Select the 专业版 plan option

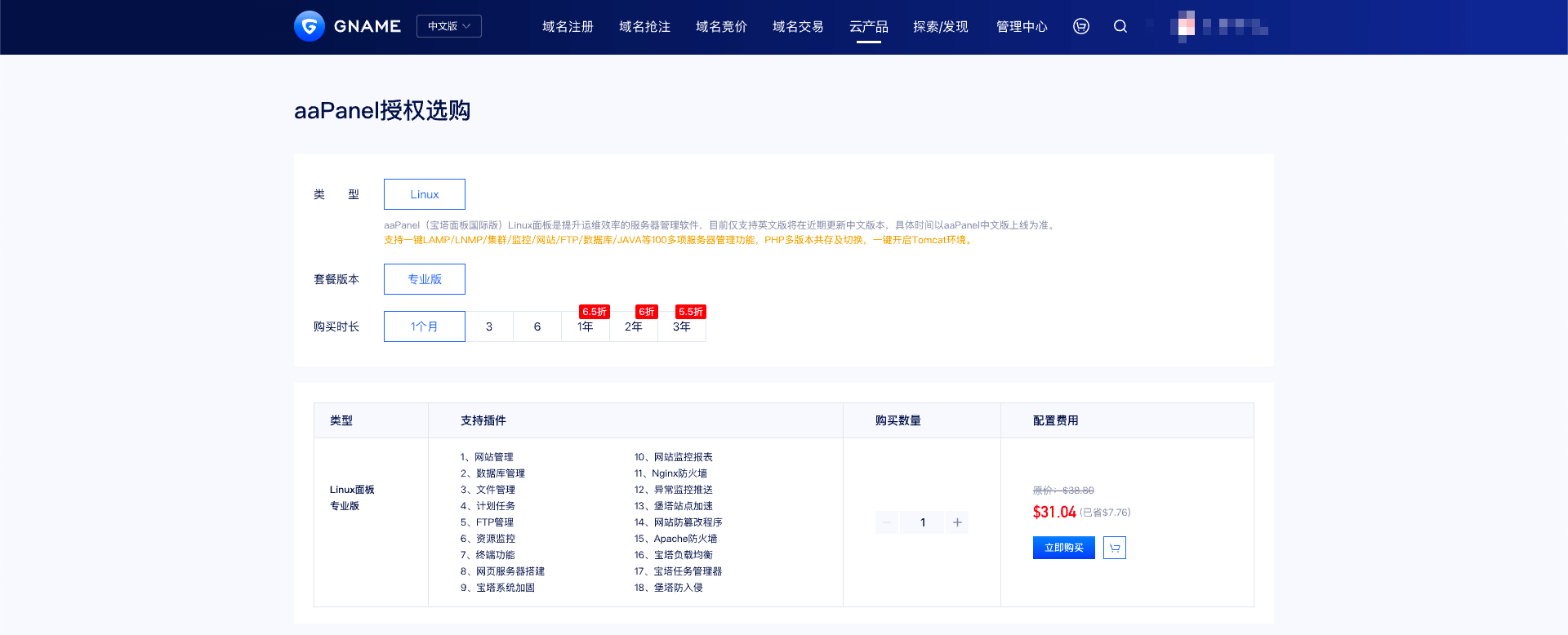425,279
